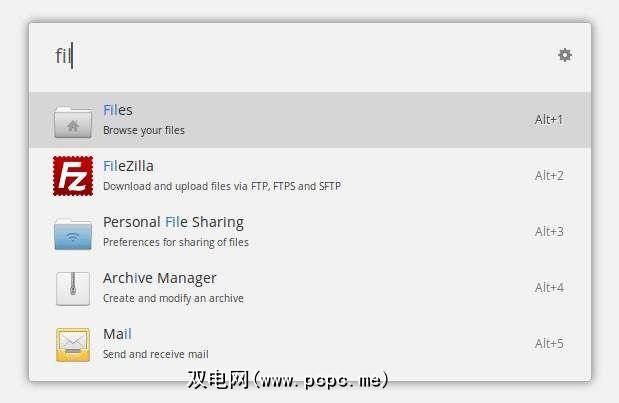Click the Alt+5 shortcut label

(549, 344)
